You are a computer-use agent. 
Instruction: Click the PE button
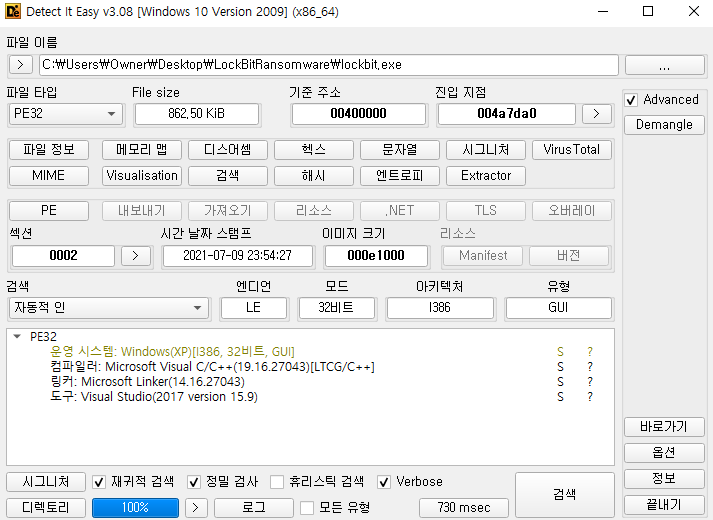(x=49, y=211)
